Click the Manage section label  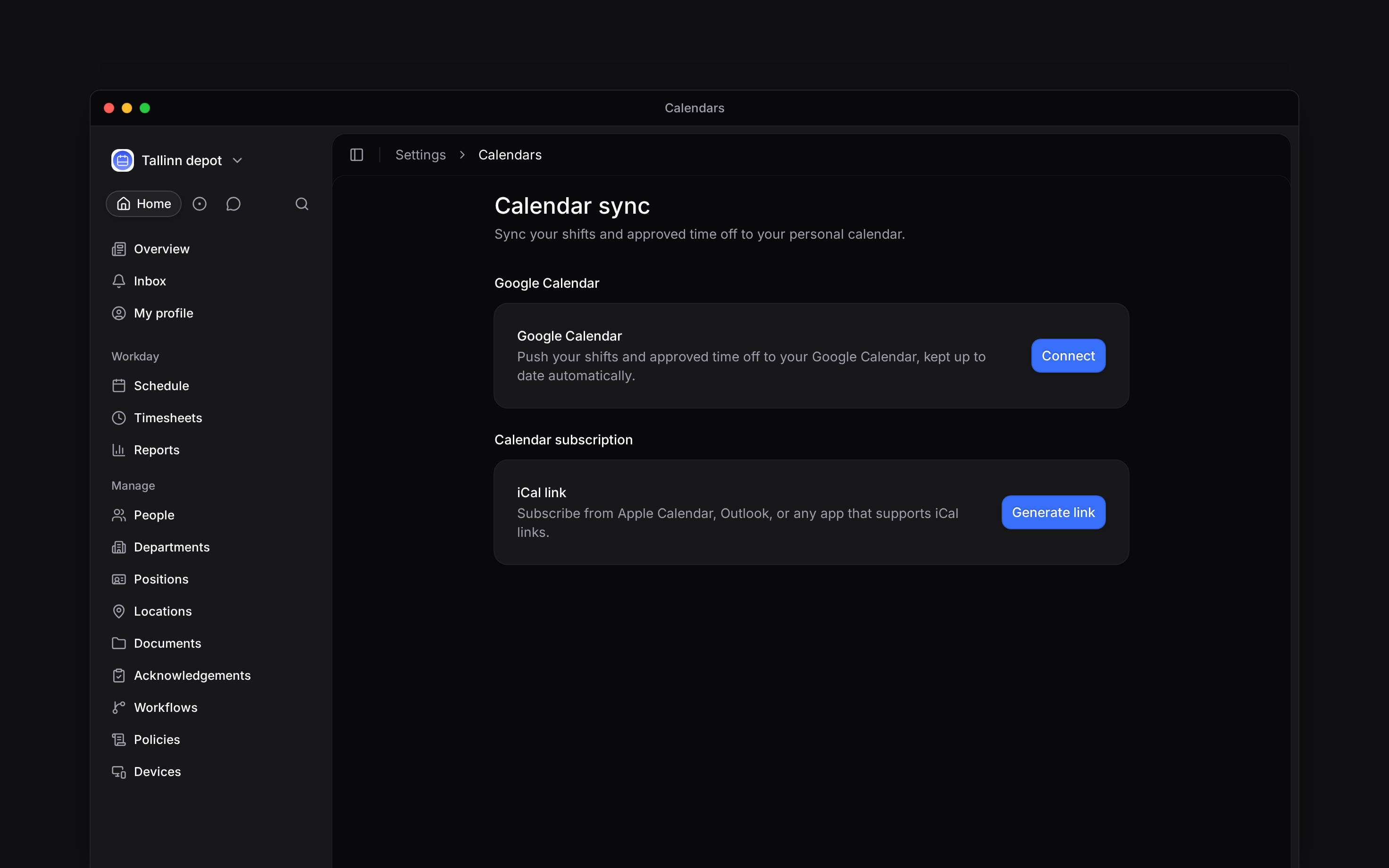[133, 486]
